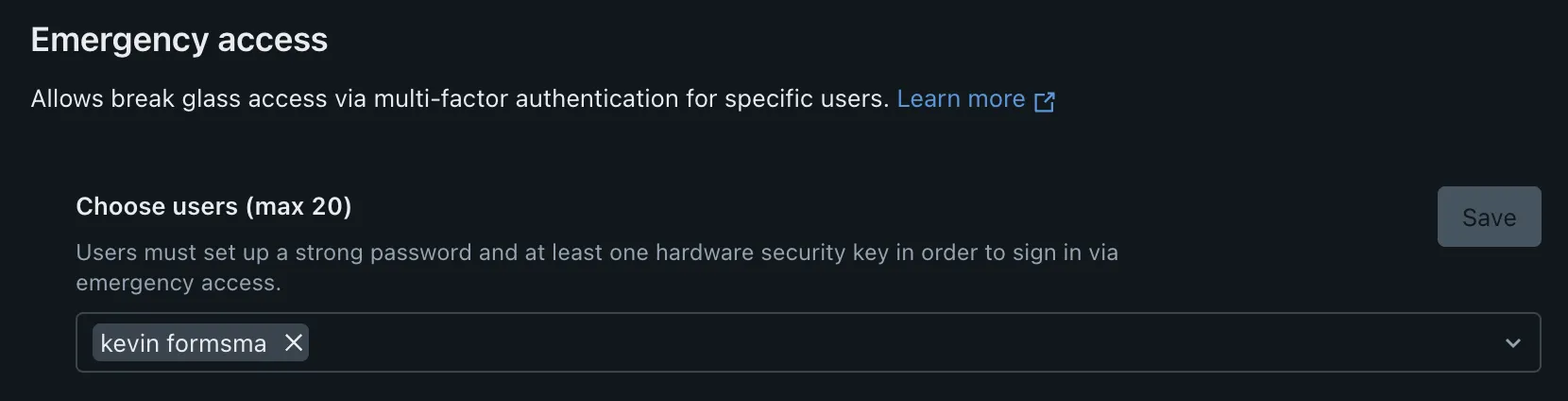Viewport: 1568px width, 401px height.
Task: Click the Emergency access heading
Action: (x=179, y=40)
